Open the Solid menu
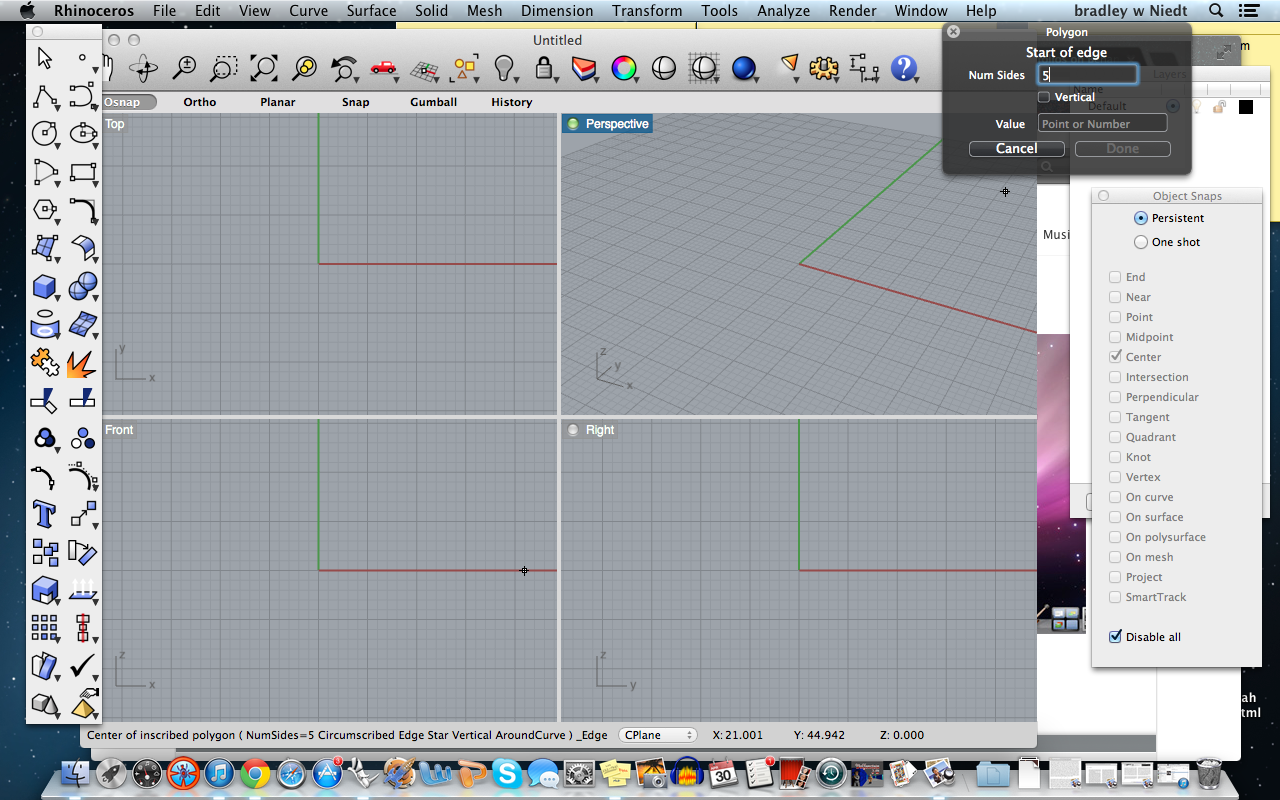 [x=431, y=11]
